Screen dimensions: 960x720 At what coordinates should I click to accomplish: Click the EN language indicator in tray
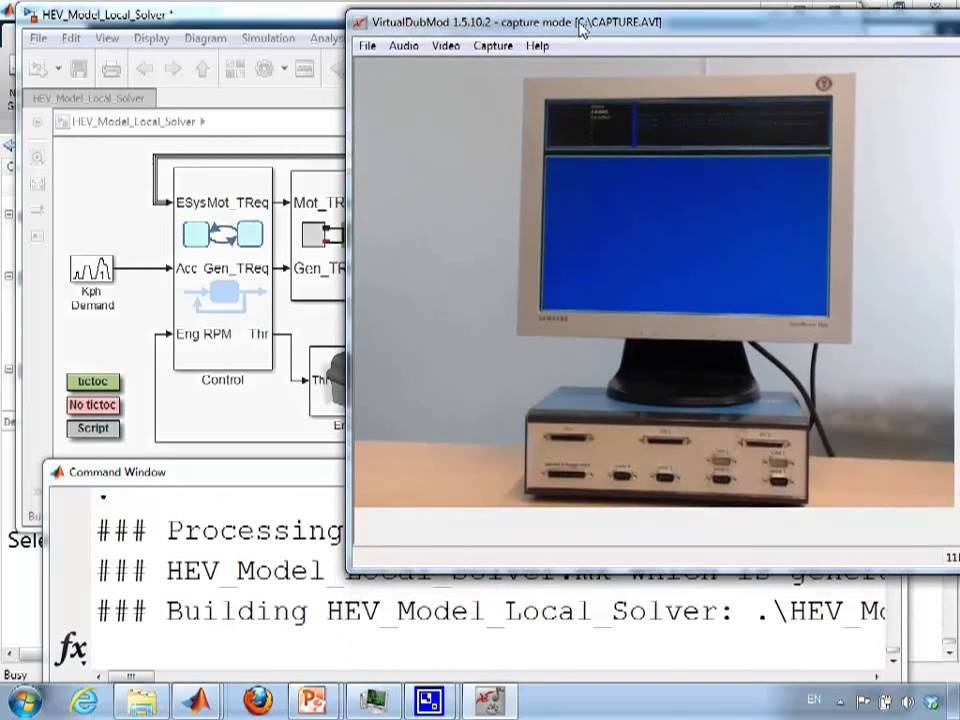(x=814, y=700)
